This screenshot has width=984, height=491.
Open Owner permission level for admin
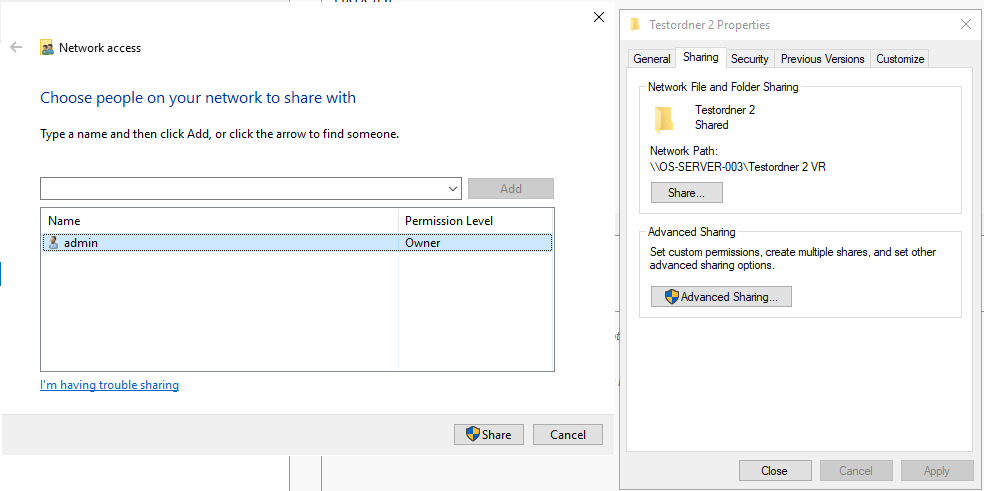tap(422, 242)
